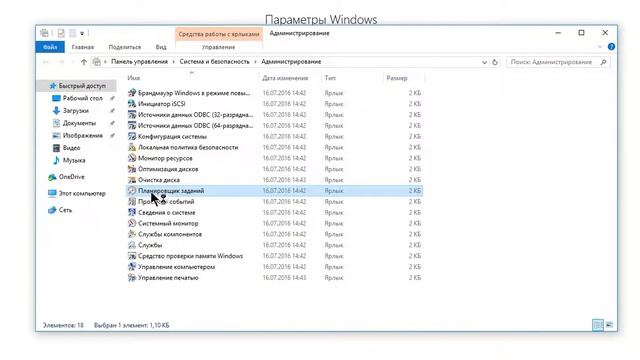Open the address bar history dropdown
The width and height of the screenshot is (640, 360).
484,62
